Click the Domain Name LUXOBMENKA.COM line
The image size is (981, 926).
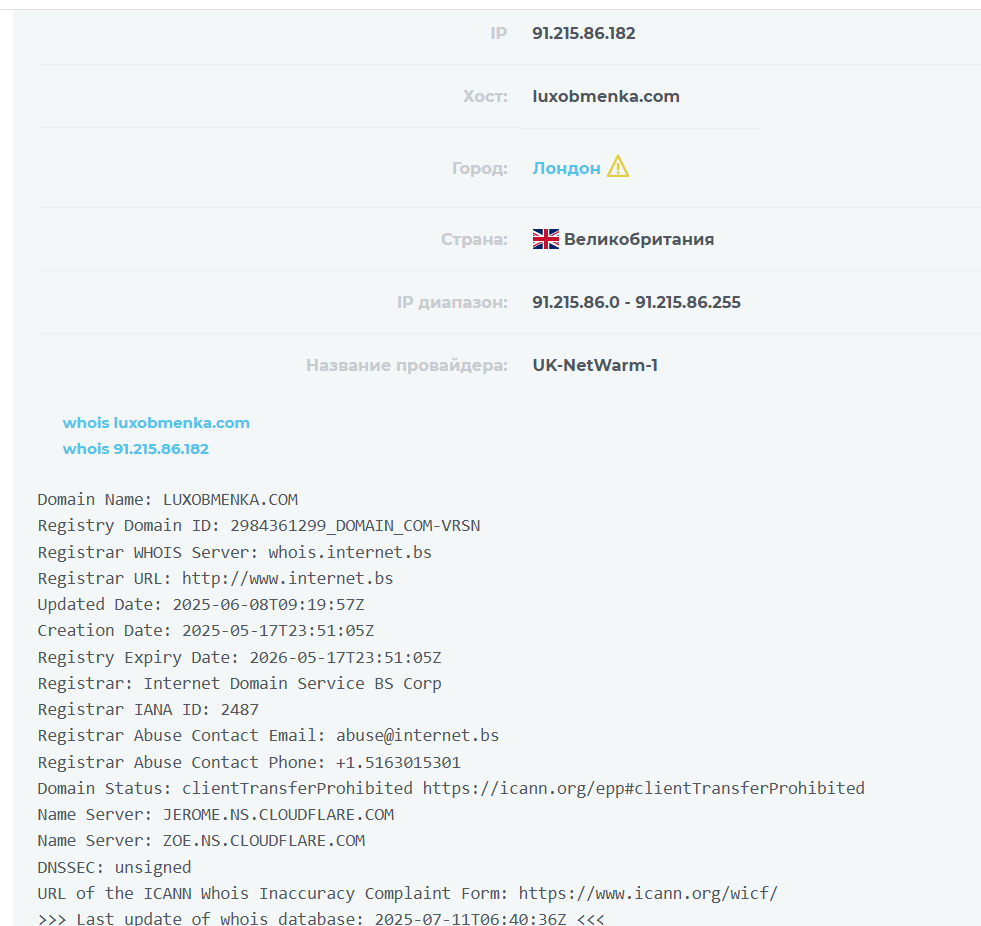pos(168,500)
